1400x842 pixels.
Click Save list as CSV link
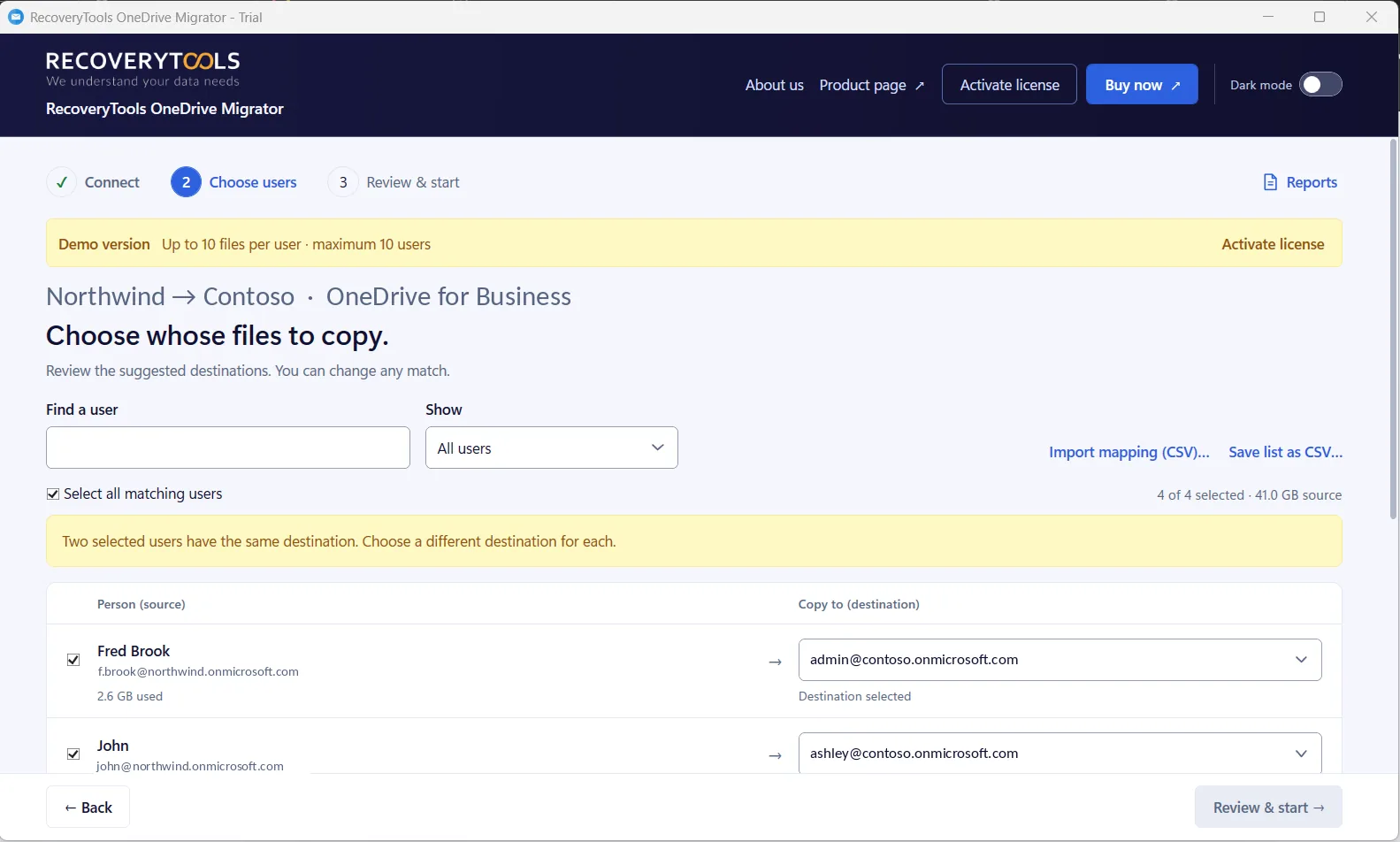[1285, 452]
